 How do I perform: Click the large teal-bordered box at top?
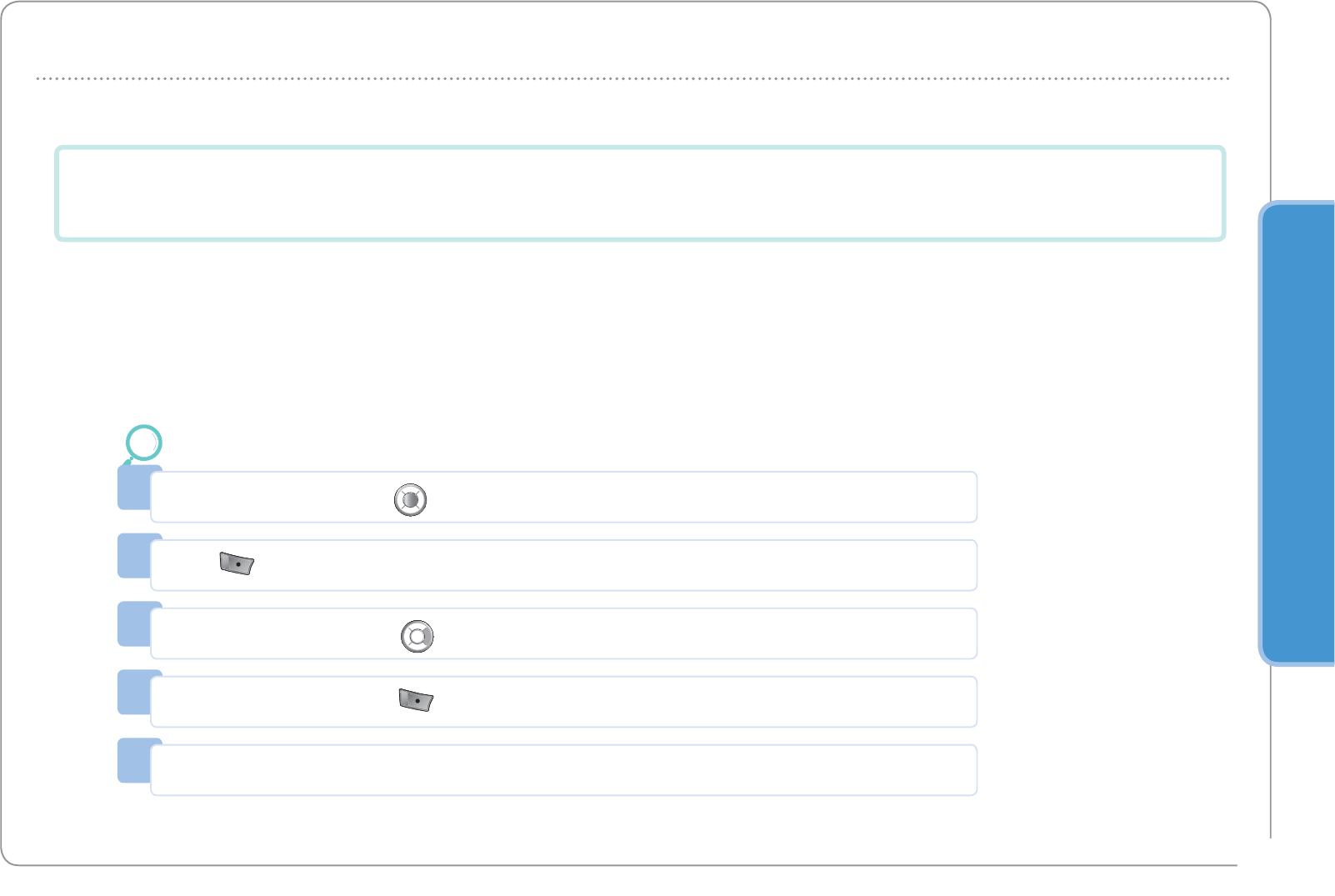[x=640, y=193]
